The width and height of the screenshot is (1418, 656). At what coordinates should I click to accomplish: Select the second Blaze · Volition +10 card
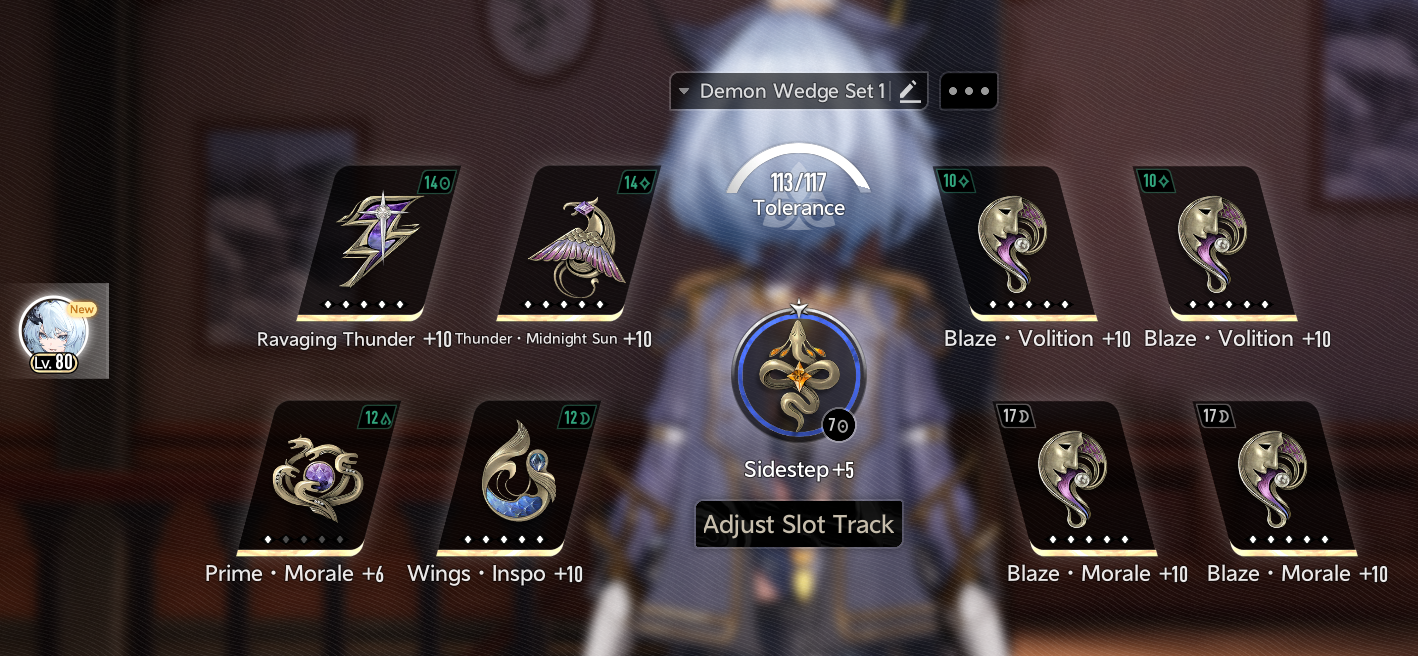pos(1217,243)
